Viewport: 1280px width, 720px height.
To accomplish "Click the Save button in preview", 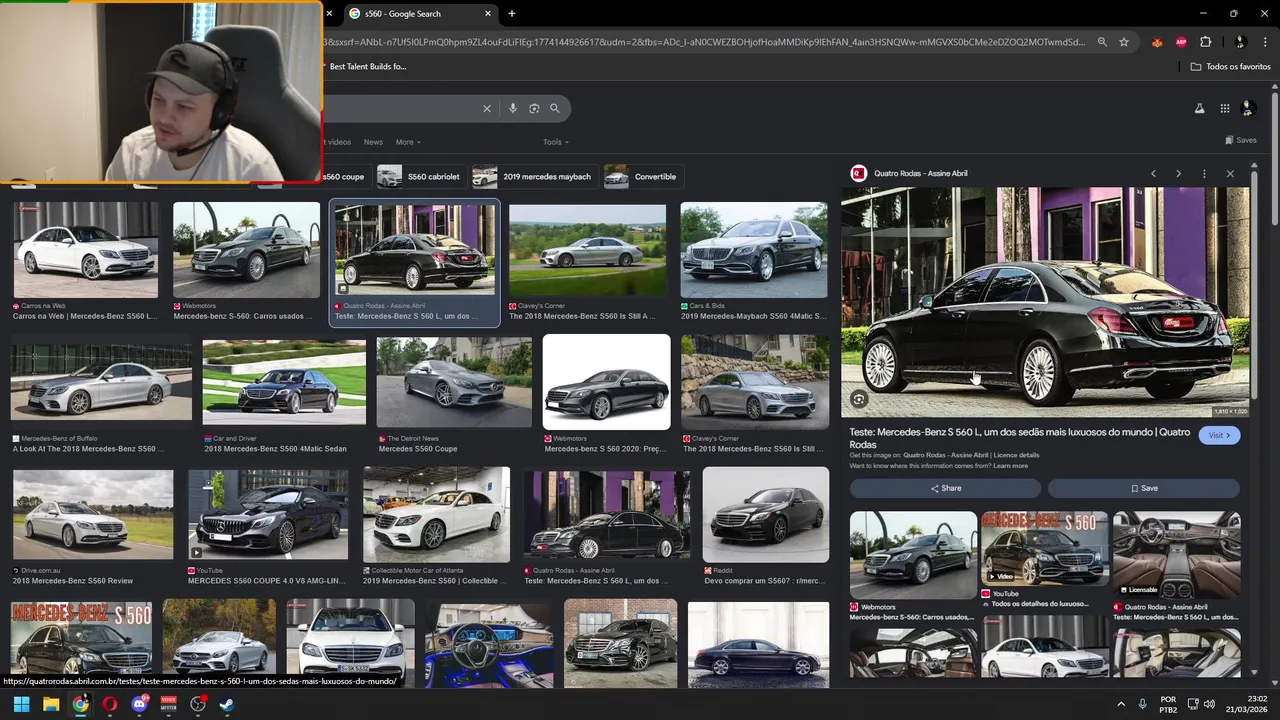I will pyautogui.click(x=1144, y=488).
